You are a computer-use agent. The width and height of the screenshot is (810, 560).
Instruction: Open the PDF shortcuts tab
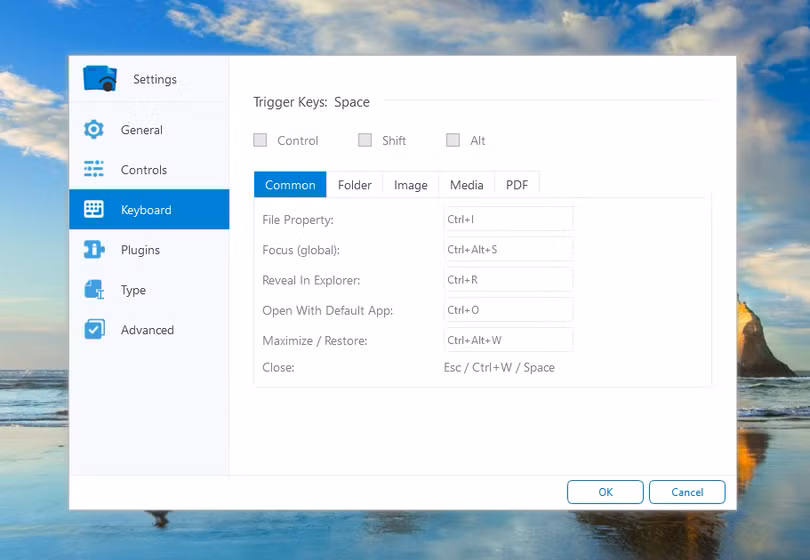coord(517,185)
